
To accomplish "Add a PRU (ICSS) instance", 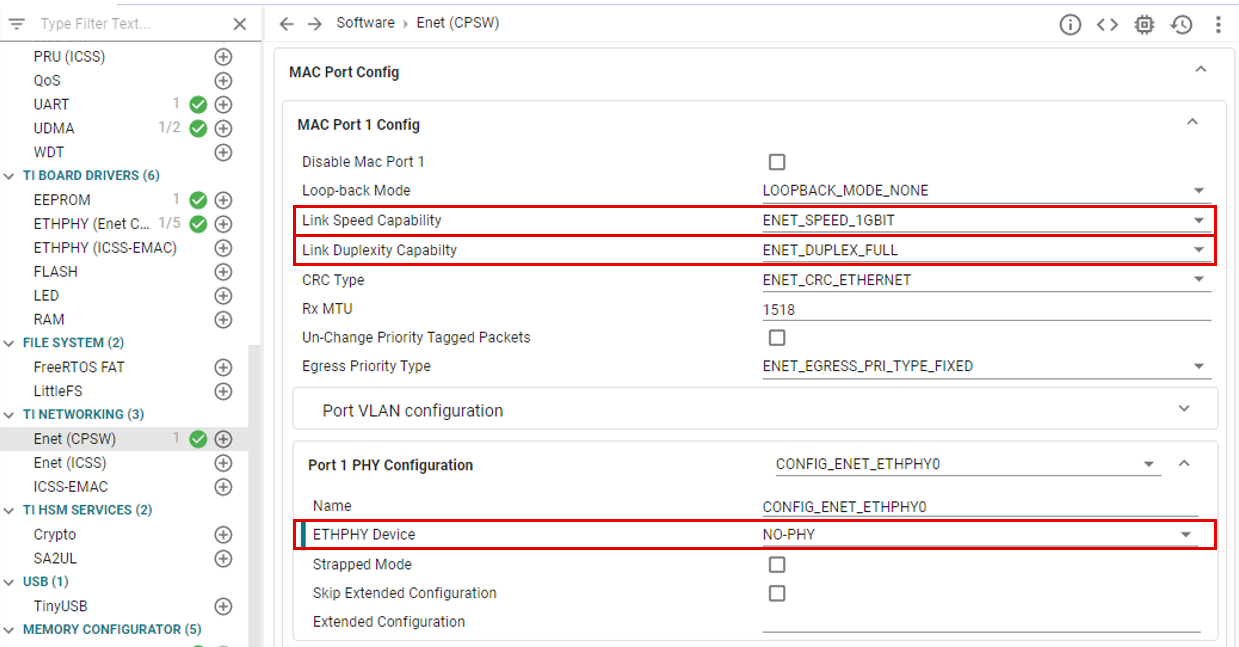I will tap(223, 57).
